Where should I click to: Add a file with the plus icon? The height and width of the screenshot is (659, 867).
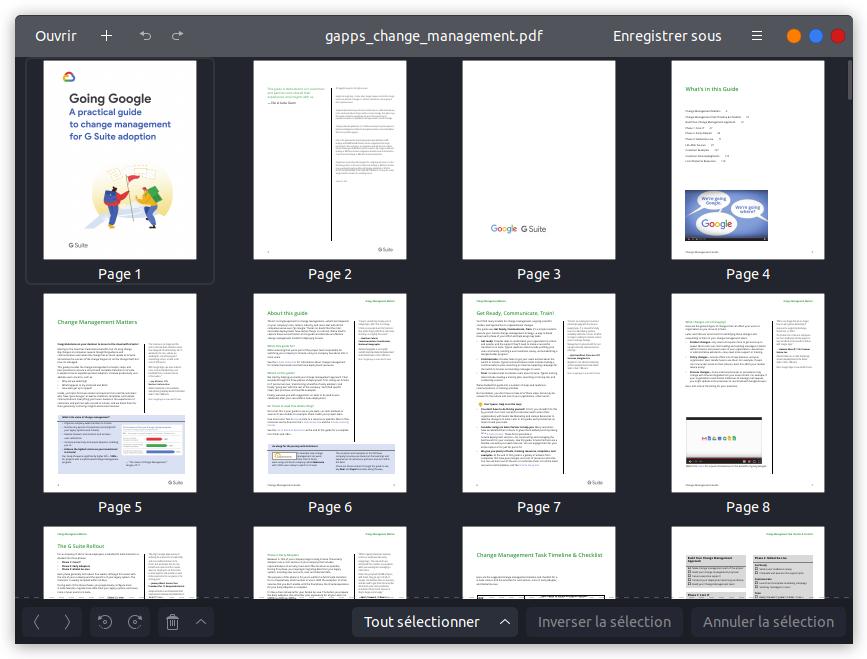tap(106, 36)
